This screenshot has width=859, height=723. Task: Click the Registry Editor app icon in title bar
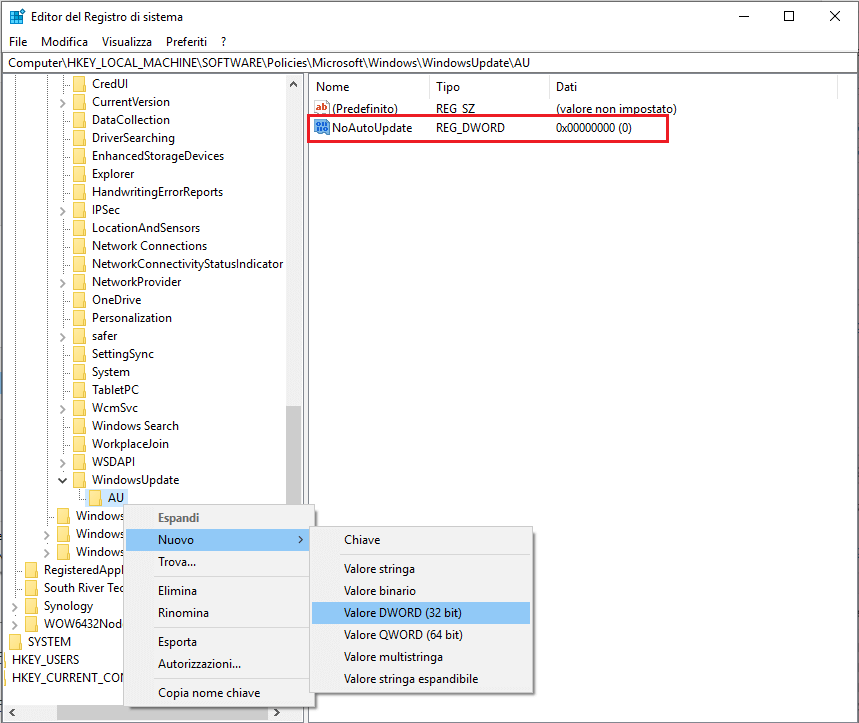click(x=17, y=16)
